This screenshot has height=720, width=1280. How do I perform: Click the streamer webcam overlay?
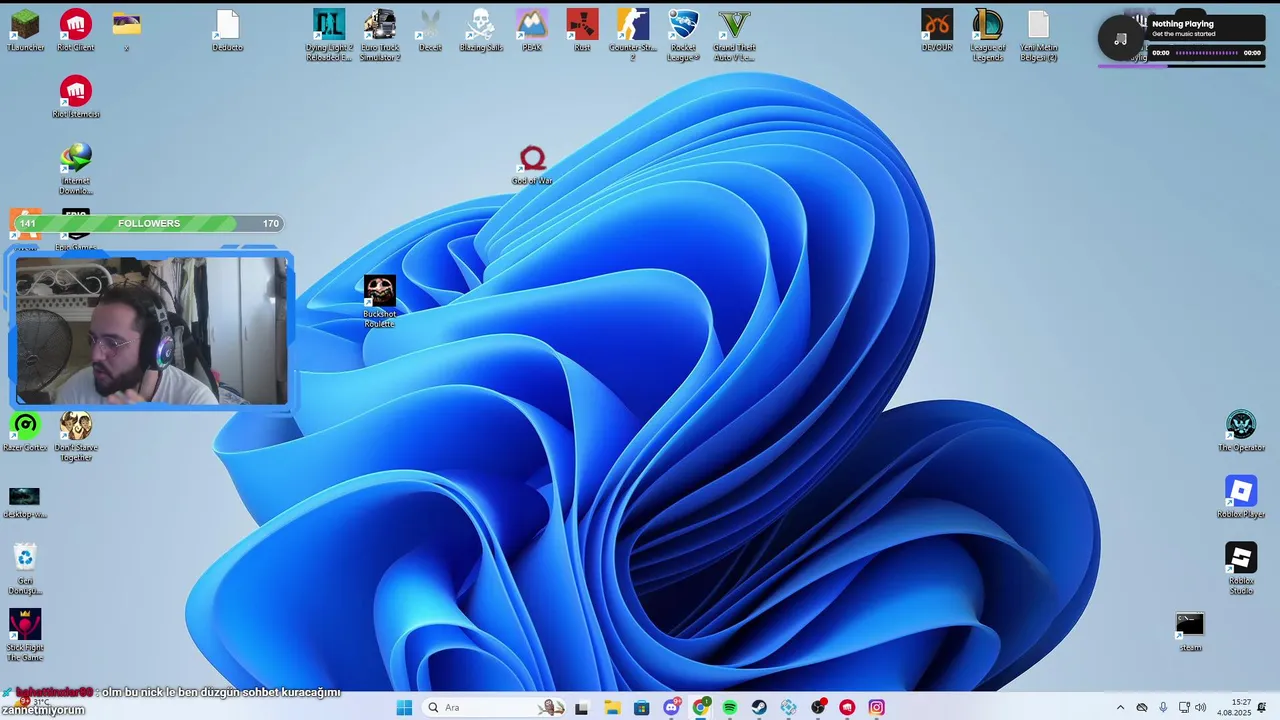[151, 330]
